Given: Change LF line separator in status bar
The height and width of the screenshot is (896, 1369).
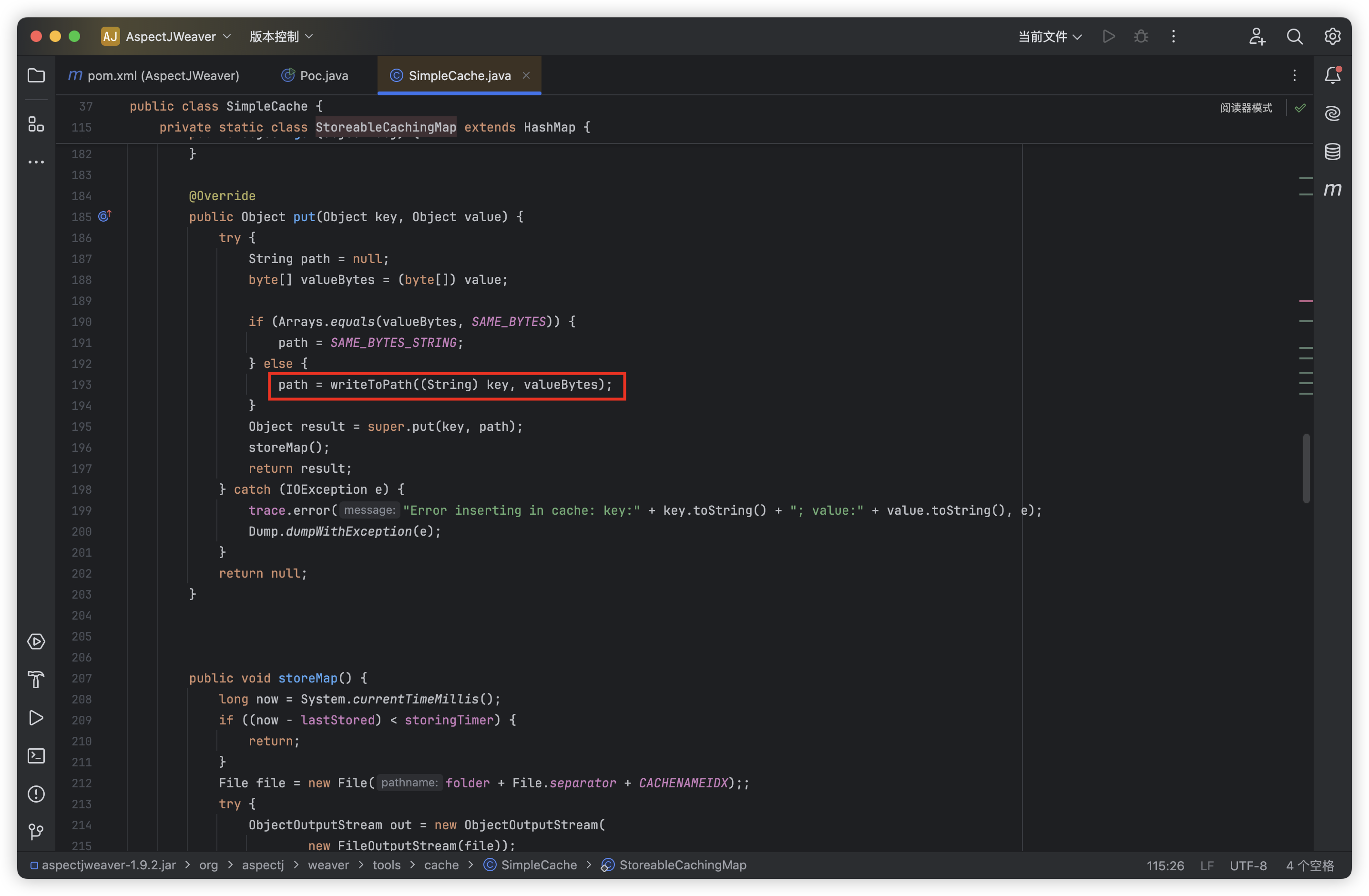Looking at the screenshot, I should (x=1207, y=865).
